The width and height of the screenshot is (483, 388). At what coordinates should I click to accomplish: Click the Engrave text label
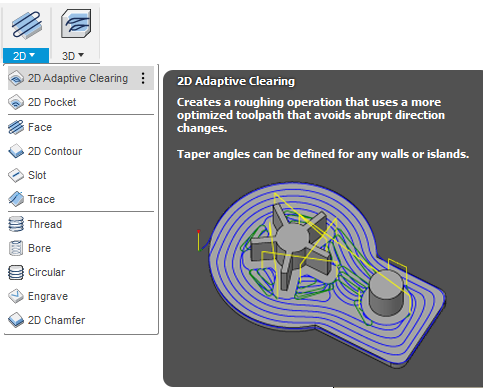point(48,296)
